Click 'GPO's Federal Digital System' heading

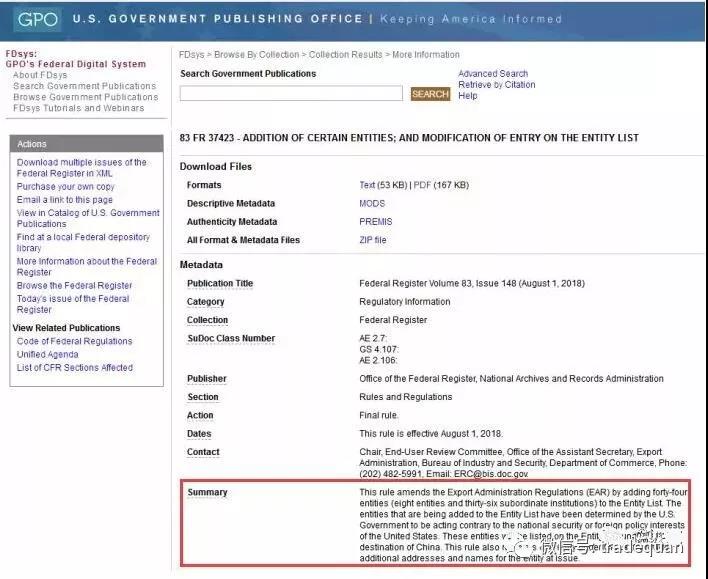coord(75,64)
